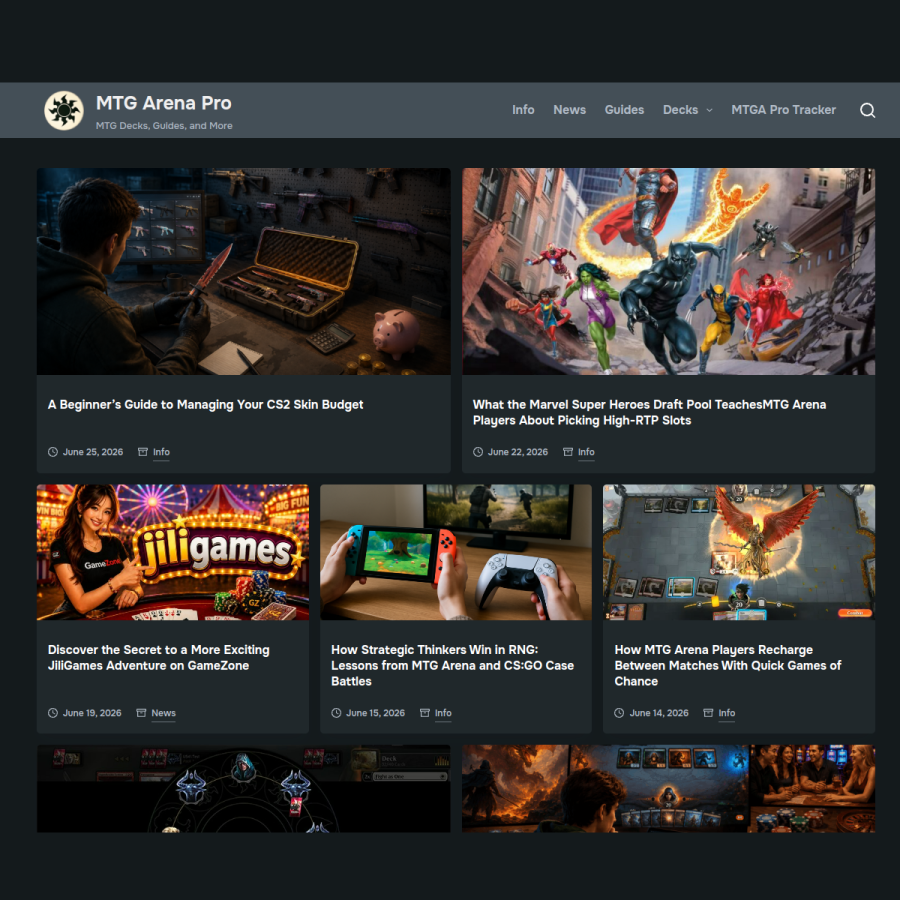Open the Decks menu item
The width and height of the screenshot is (900, 900).
(x=680, y=110)
